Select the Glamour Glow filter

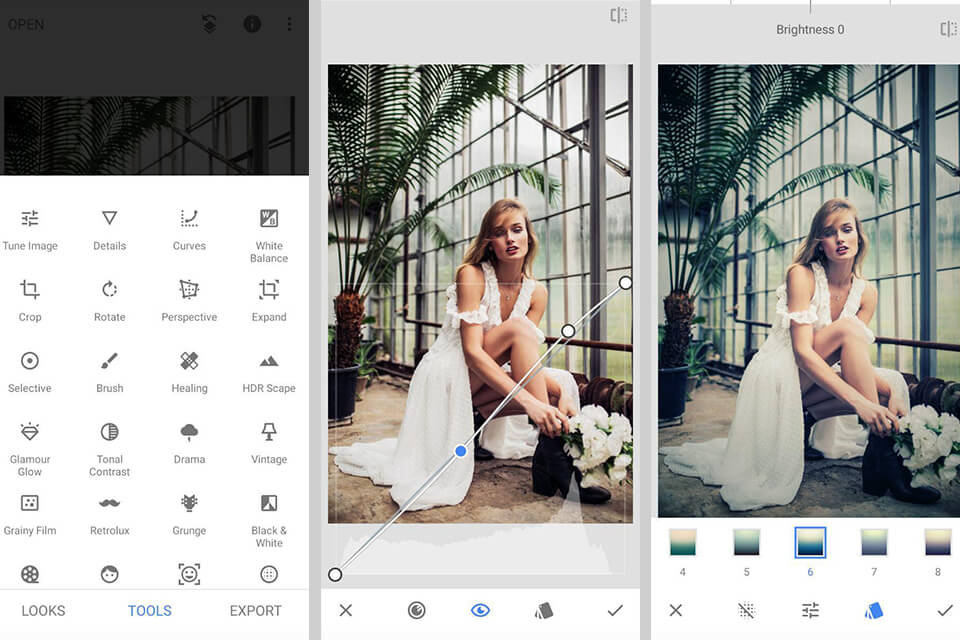[x=30, y=436]
